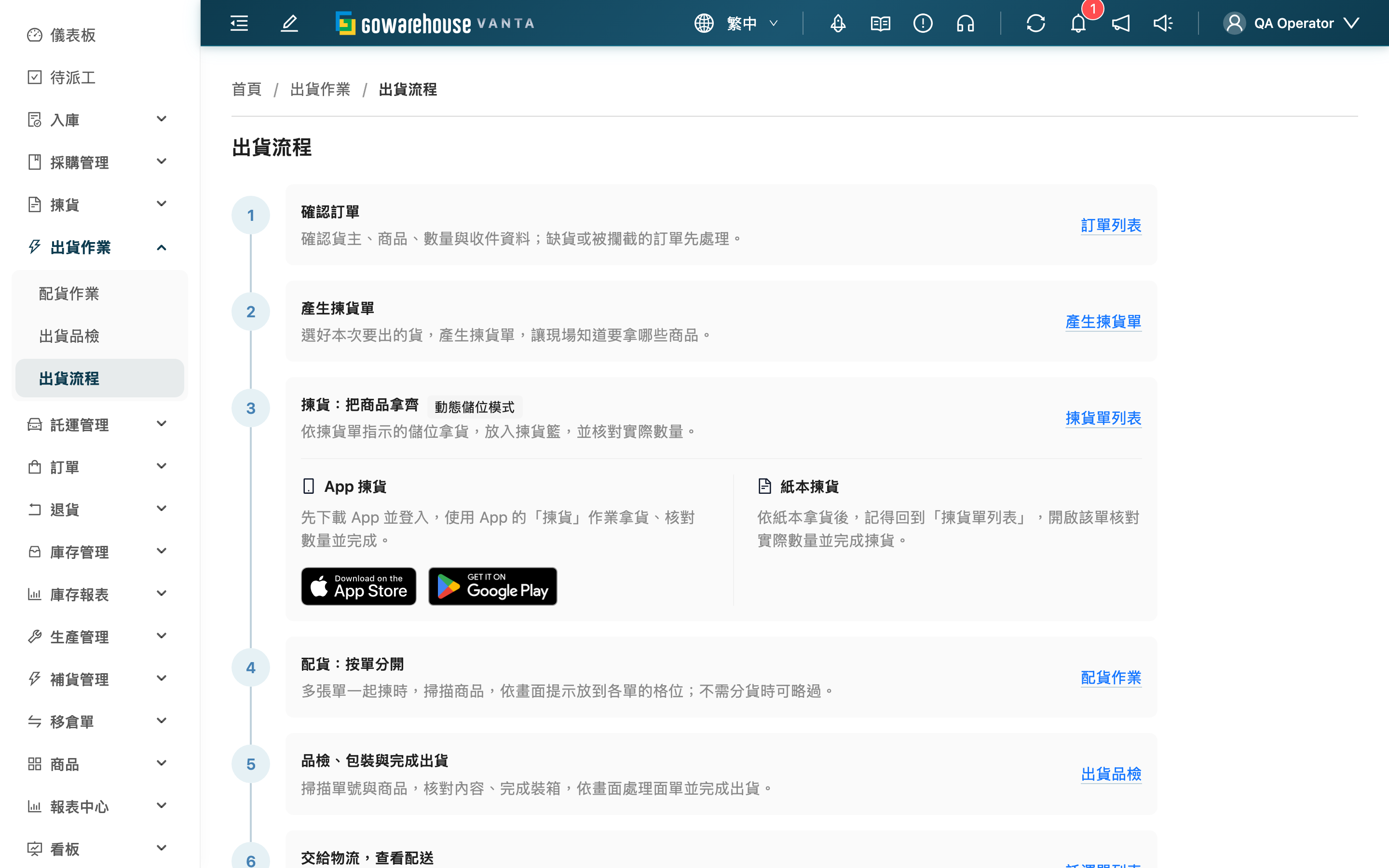Open the headset support icon
Image resolution: width=1389 pixels, height=868 pixels.
coord(966,24)
